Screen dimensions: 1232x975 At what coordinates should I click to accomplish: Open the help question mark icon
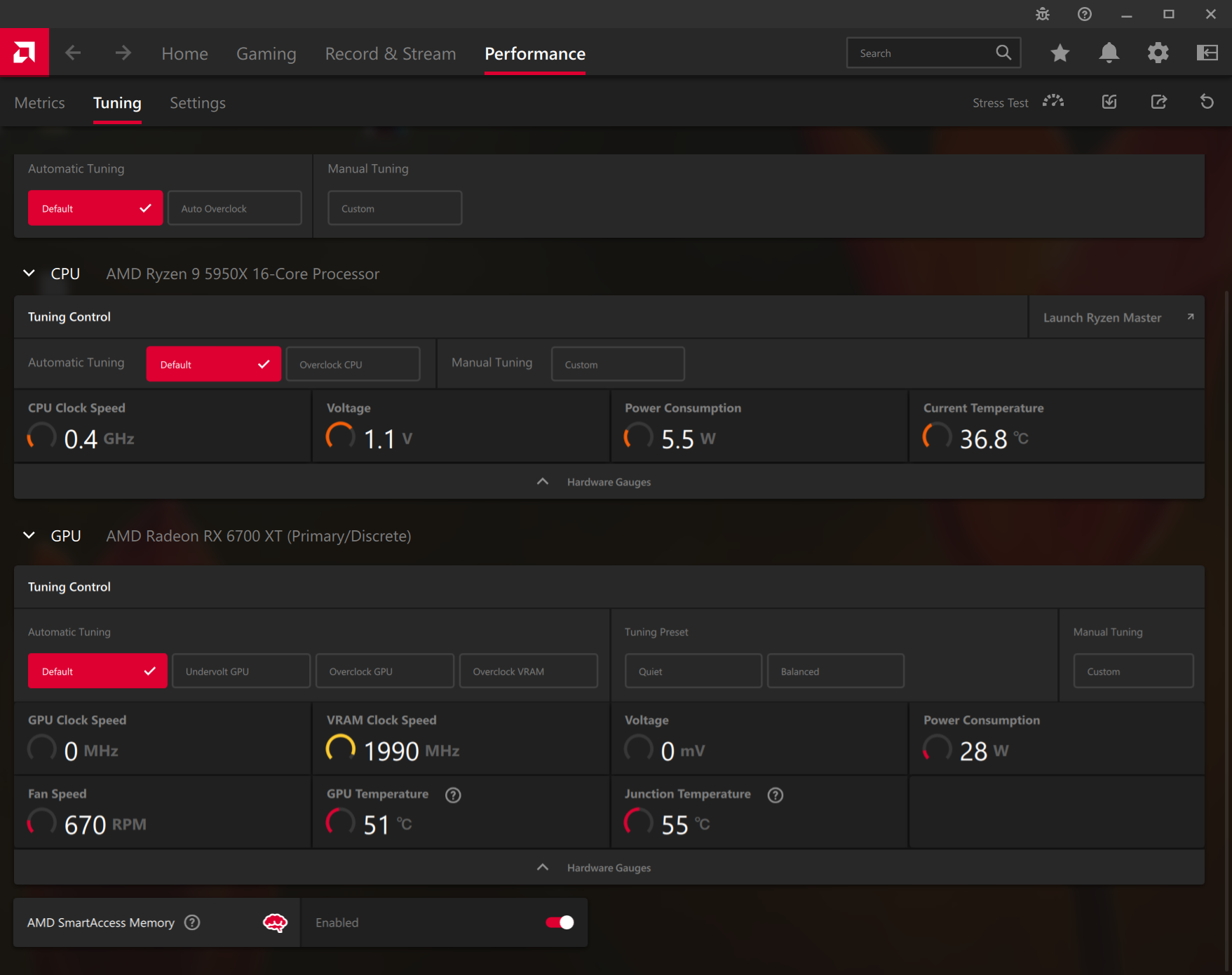coord(1085,14)
